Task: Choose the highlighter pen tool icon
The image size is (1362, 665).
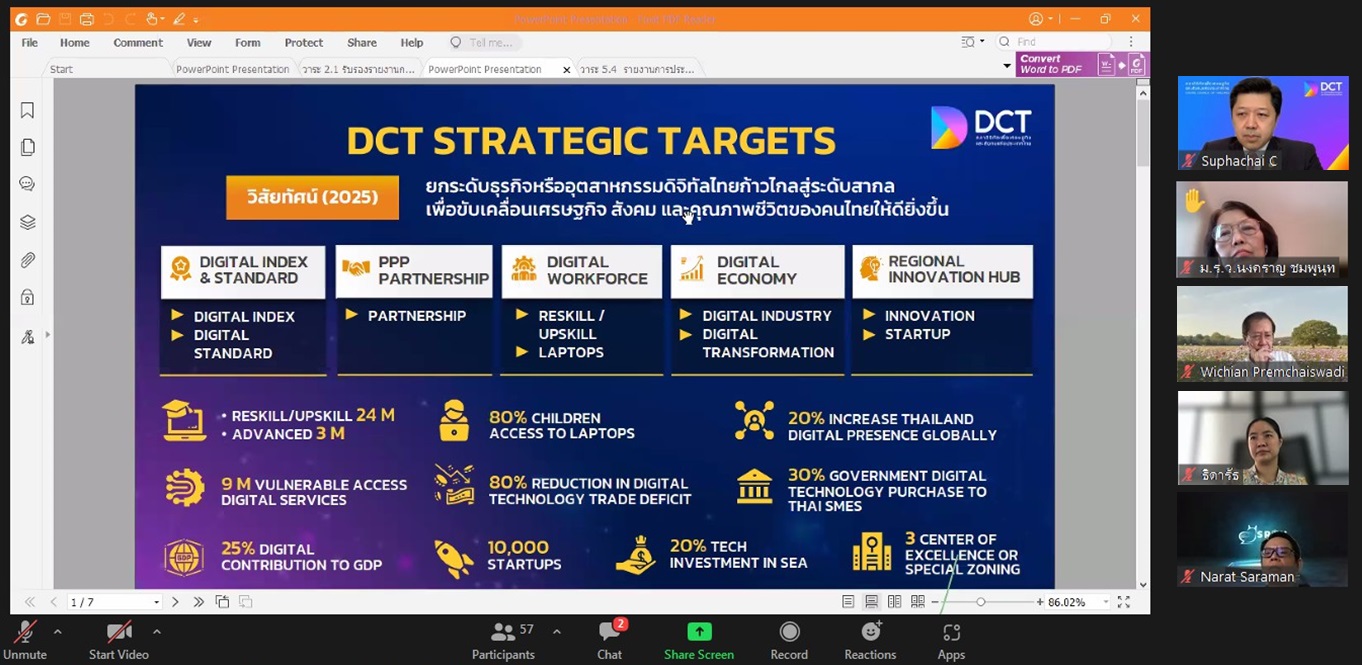Action: point(180,19)
